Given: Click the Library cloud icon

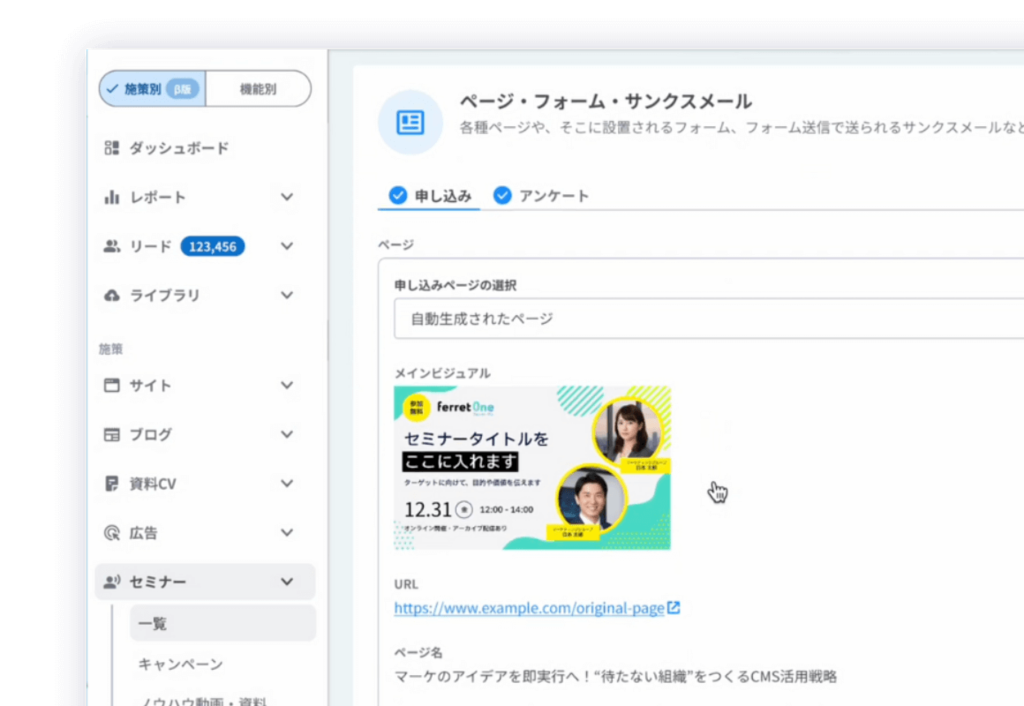Looking at the screenshot, I should 112,295.
